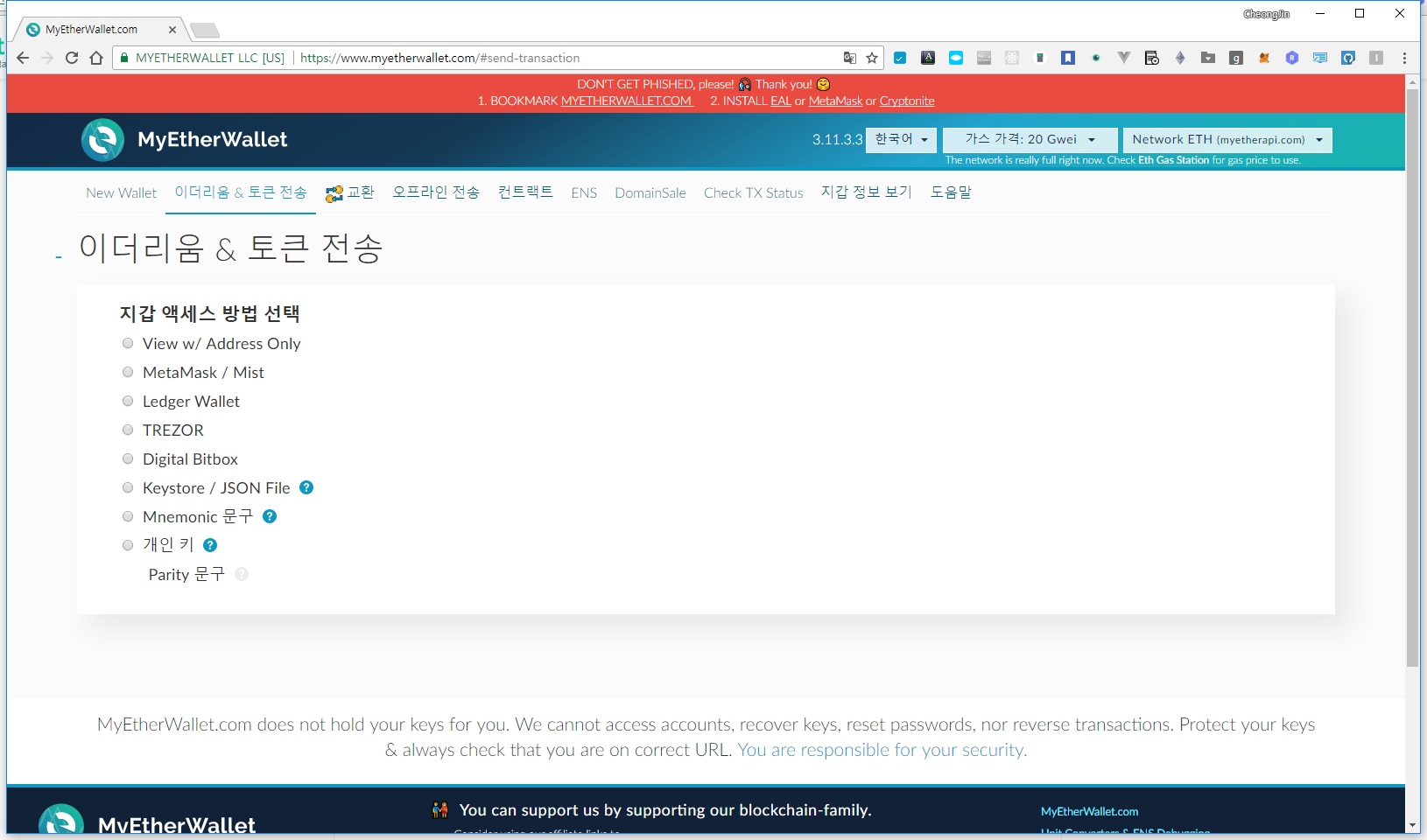Open the MetaMask fox extension icon
Screen dimensions: 1427x840
coord(1264,58)
